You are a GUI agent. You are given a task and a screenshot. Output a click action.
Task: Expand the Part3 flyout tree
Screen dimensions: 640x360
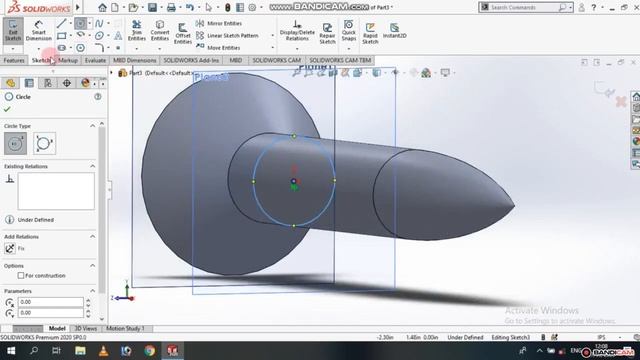click(111, 73)
